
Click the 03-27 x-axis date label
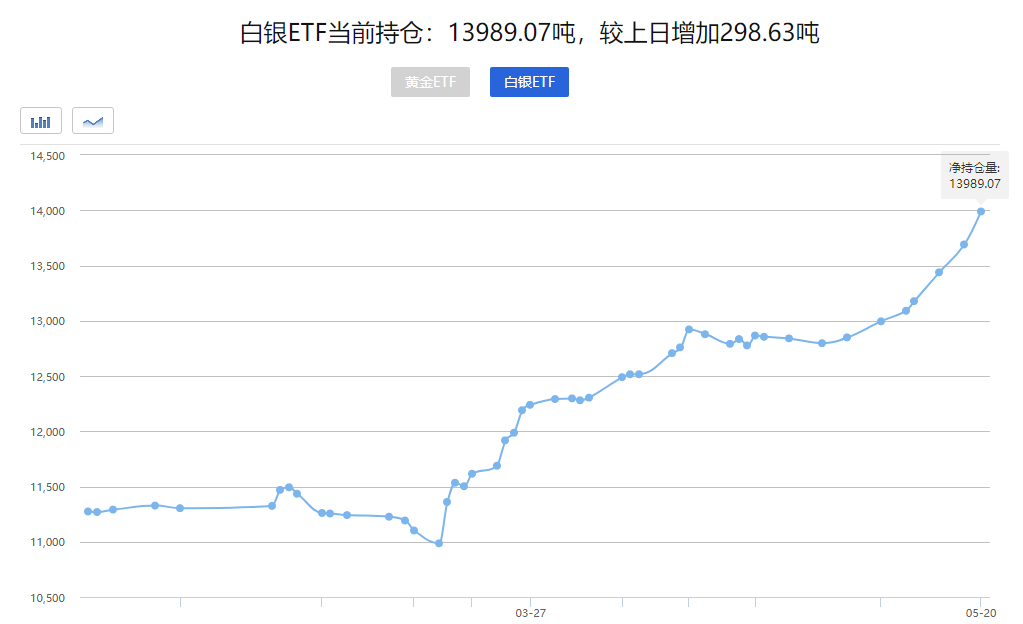coord(530,613)
